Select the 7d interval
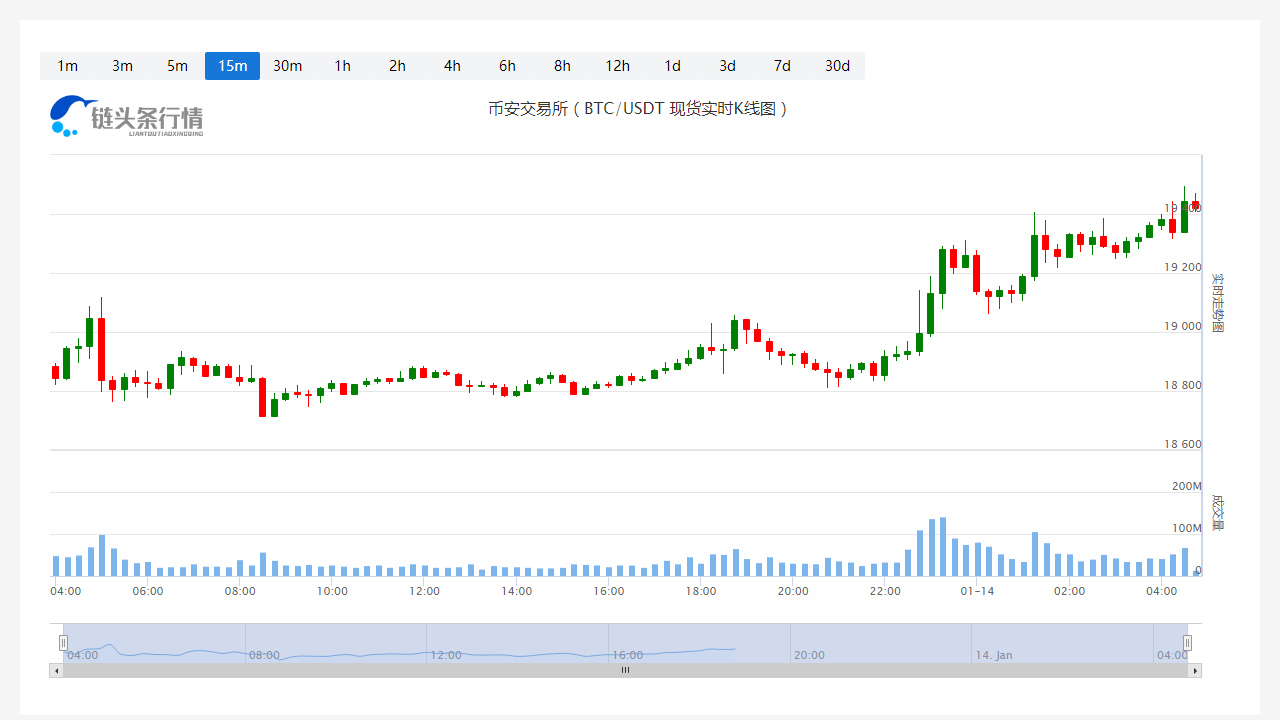The width and height of the screenshot is (1280, 720). pyautogui.click(x=782, y=66)
